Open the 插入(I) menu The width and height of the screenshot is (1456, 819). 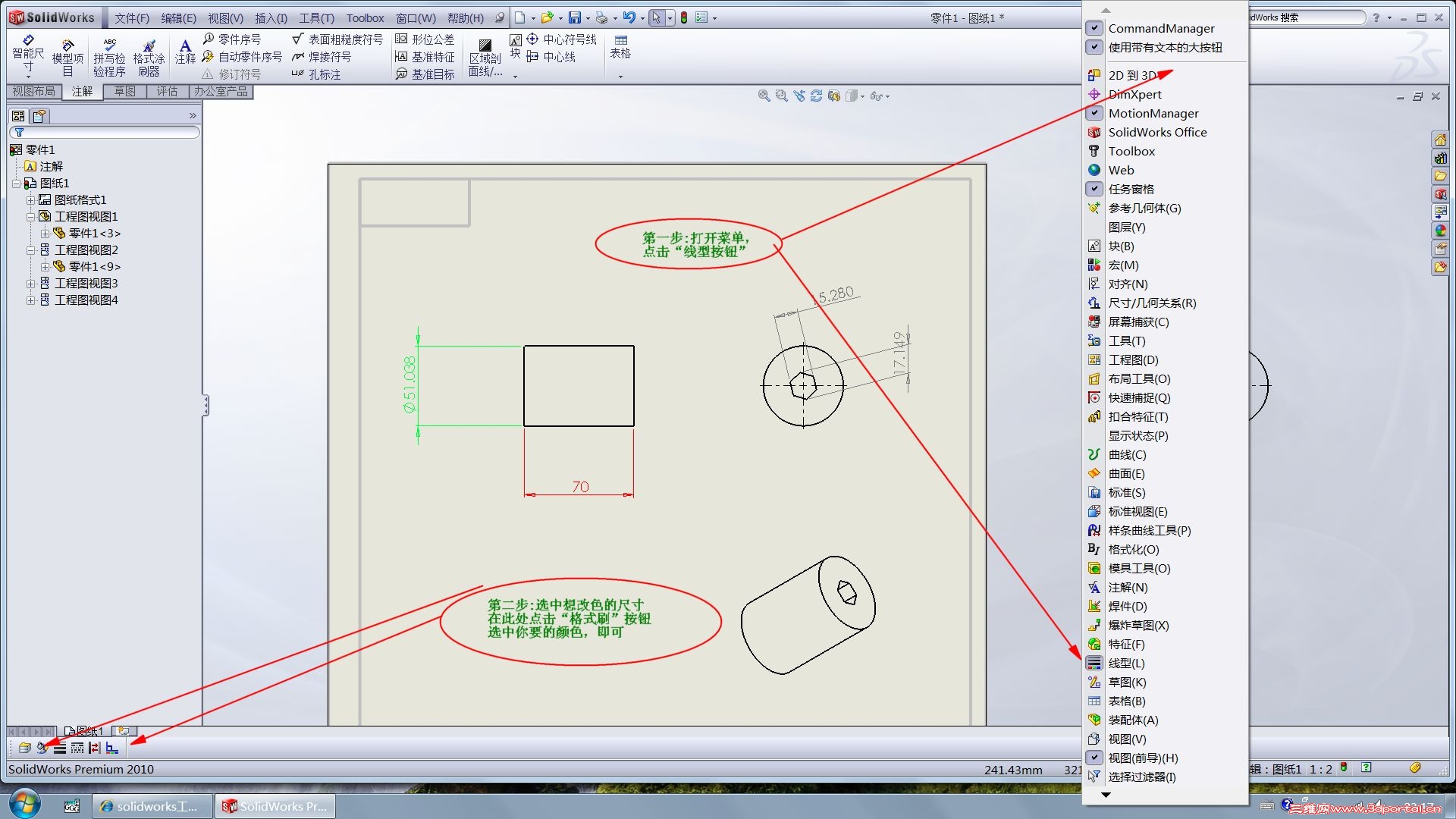pos(271,17)
